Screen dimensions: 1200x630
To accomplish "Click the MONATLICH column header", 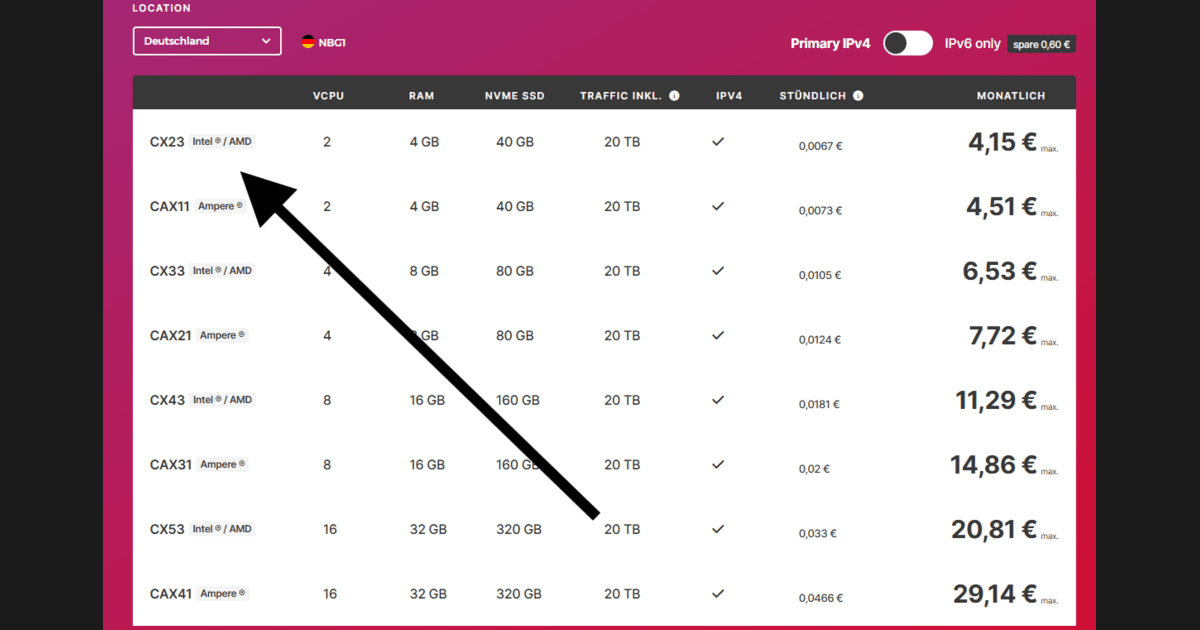I will pos(1011,96).
